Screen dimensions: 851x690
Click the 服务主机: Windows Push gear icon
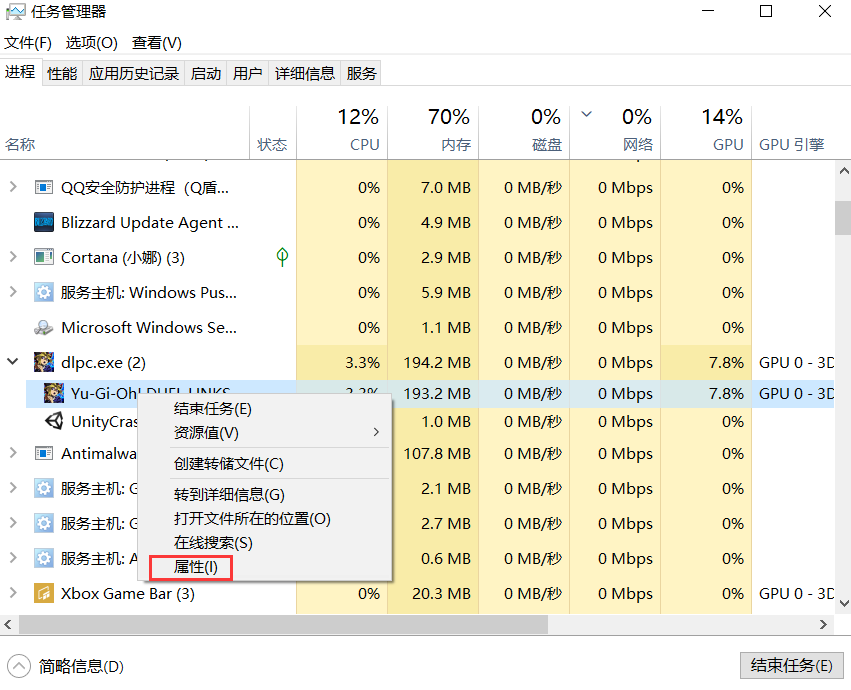click(x=43, y=293)
